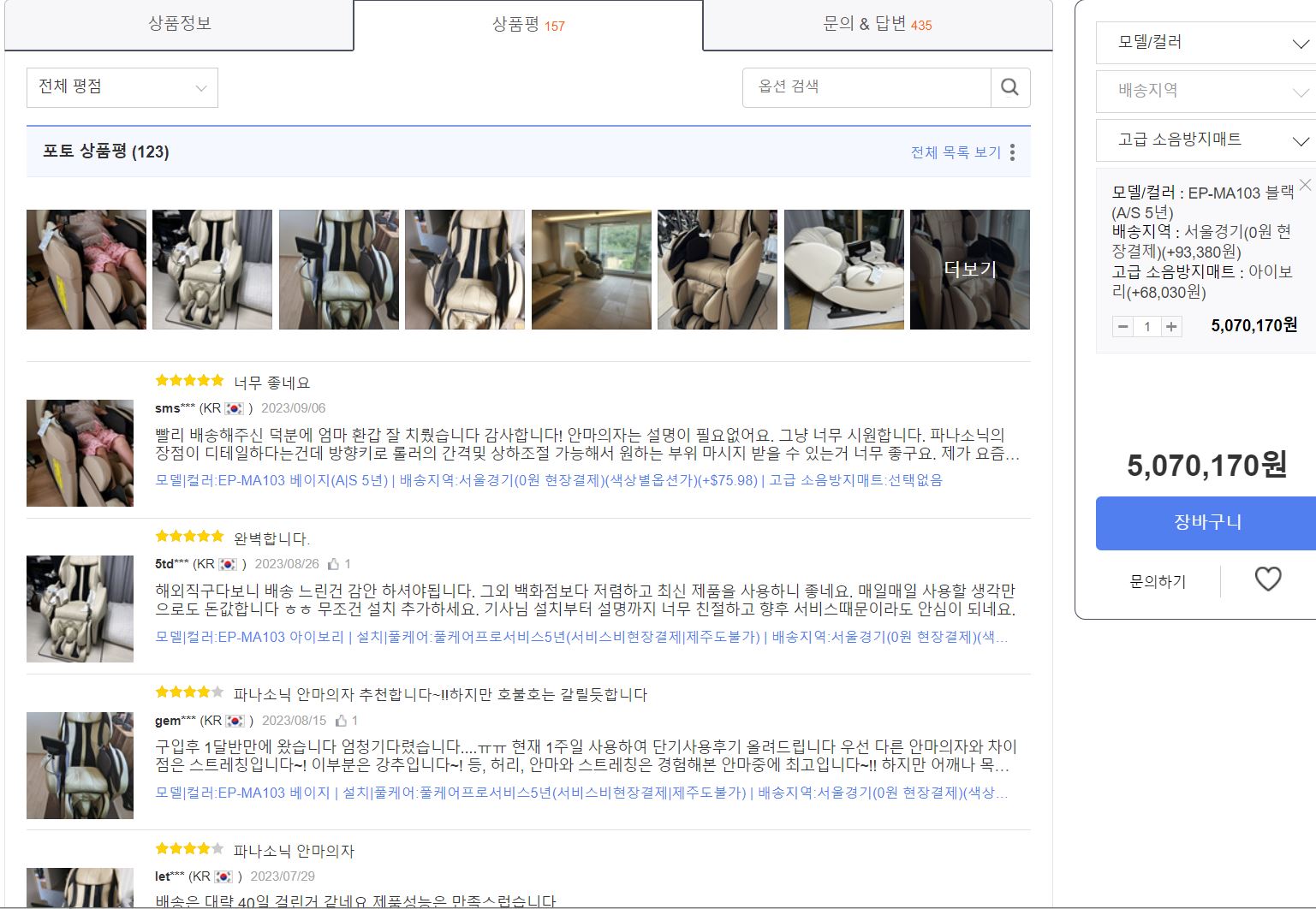The width and height of the screenshot is (1316, 909).
Task: Click the quantity value field showing 1
Action: [x=1147, y=327]
